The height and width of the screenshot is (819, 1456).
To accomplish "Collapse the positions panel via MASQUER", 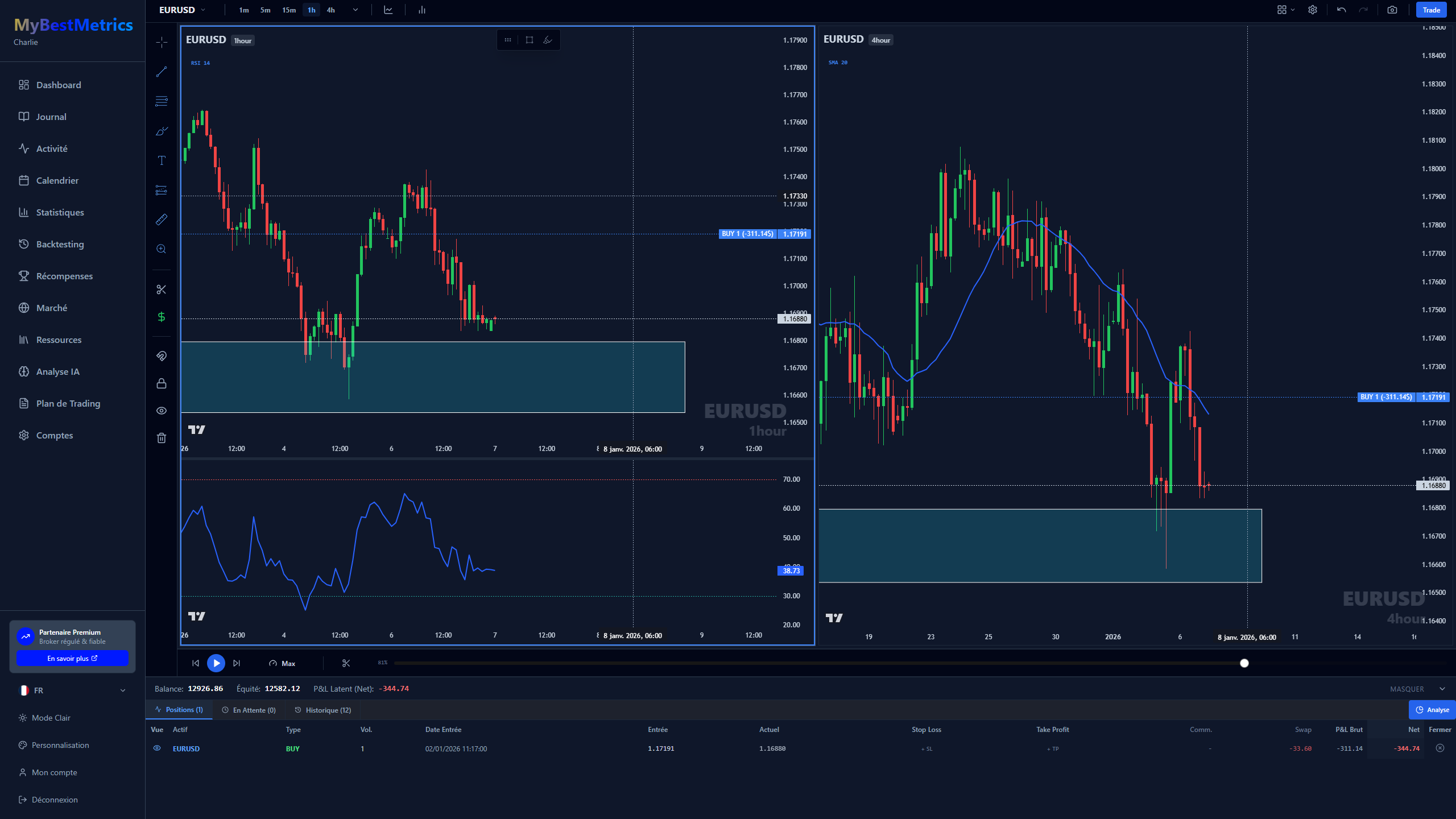I will click(x=1417, y=689).
